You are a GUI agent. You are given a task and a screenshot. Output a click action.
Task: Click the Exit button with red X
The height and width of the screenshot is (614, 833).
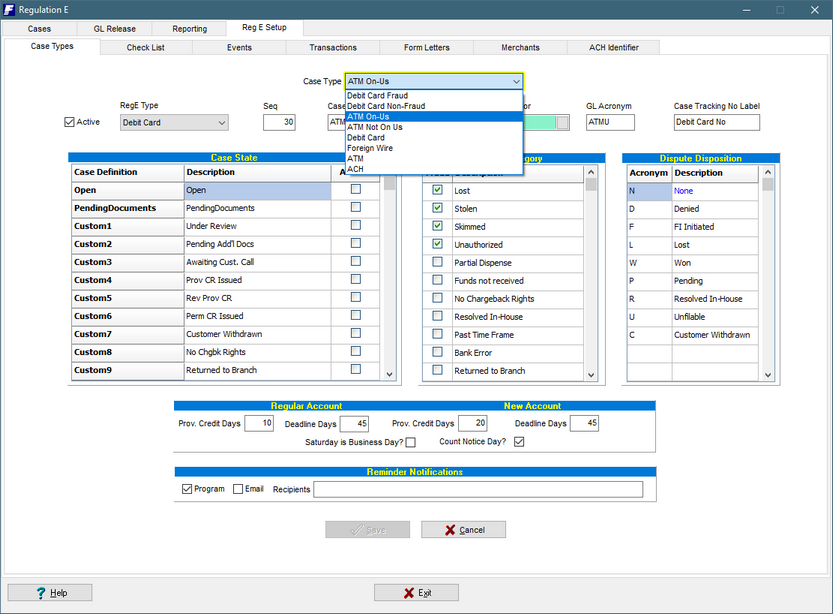pos(416,593)
